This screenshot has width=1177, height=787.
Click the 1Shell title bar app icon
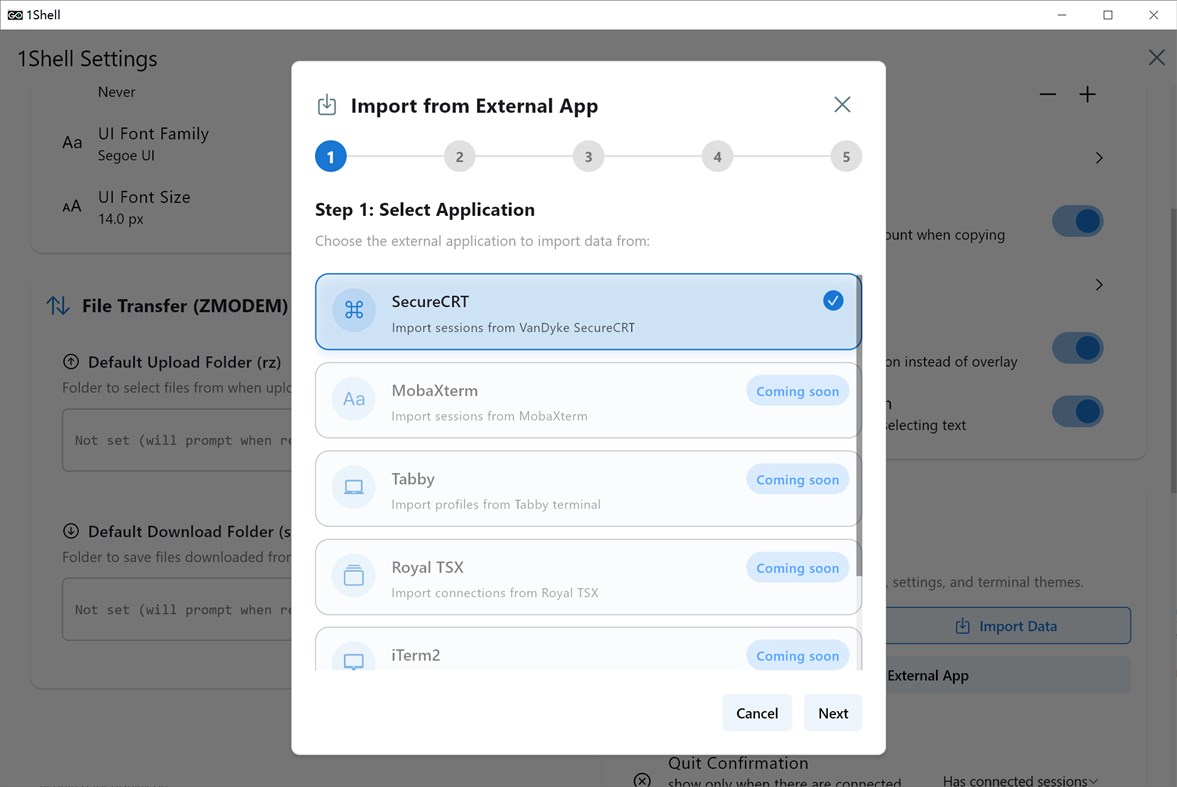tap(14, 15)
